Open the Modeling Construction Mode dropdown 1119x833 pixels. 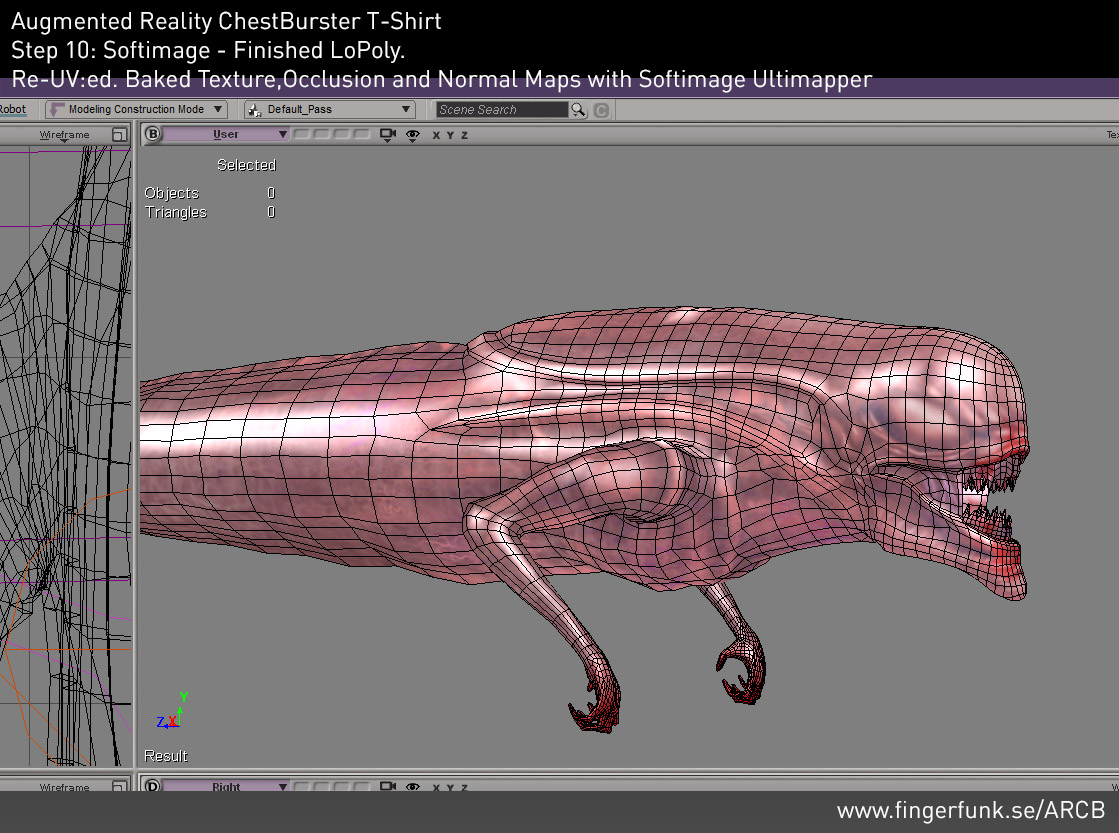tap(136, 109)
